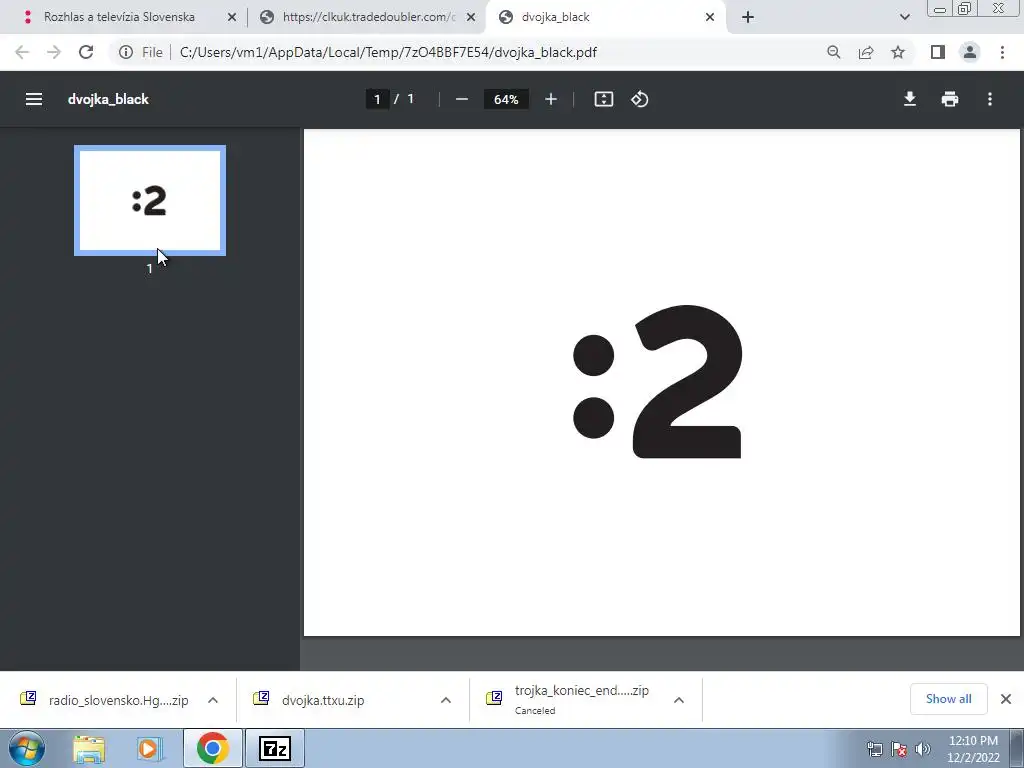Click the network tray icon
Viewport: 1024px width, 768px height.
point(874,749)
